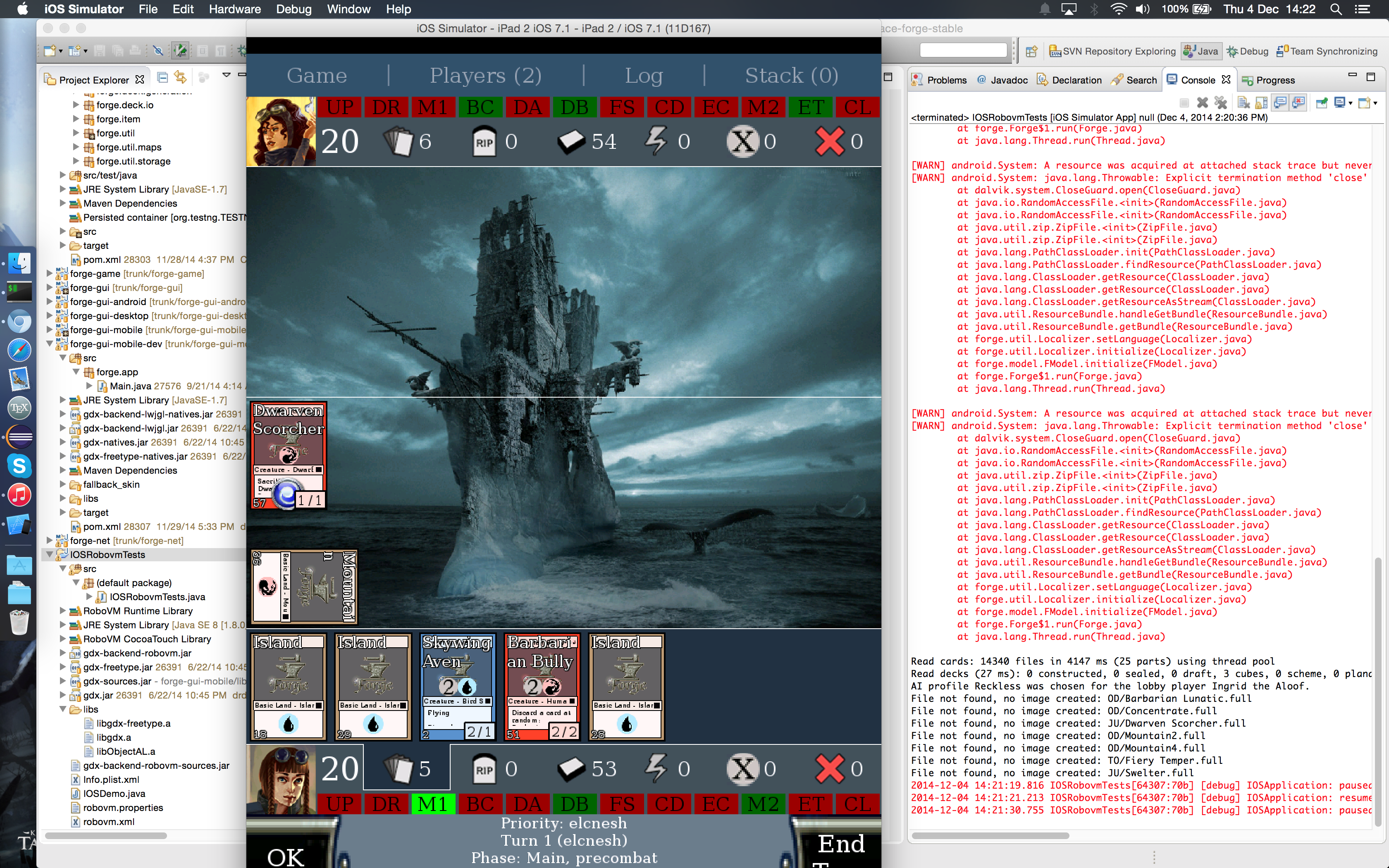
Task: Open Finder from the Dock
Action: pyautogui.click(x=19, y=264)
